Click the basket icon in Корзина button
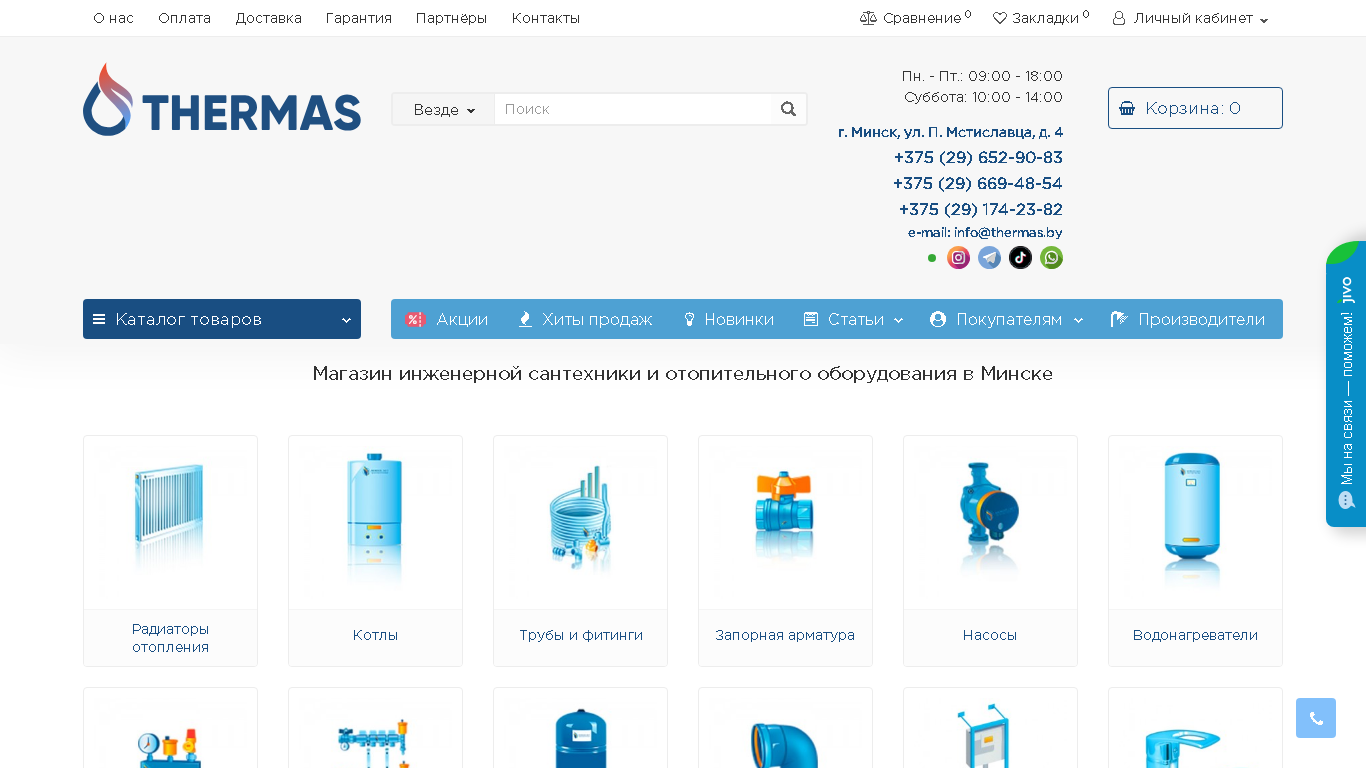The image size is (1366, 768). click(1127, 108)
